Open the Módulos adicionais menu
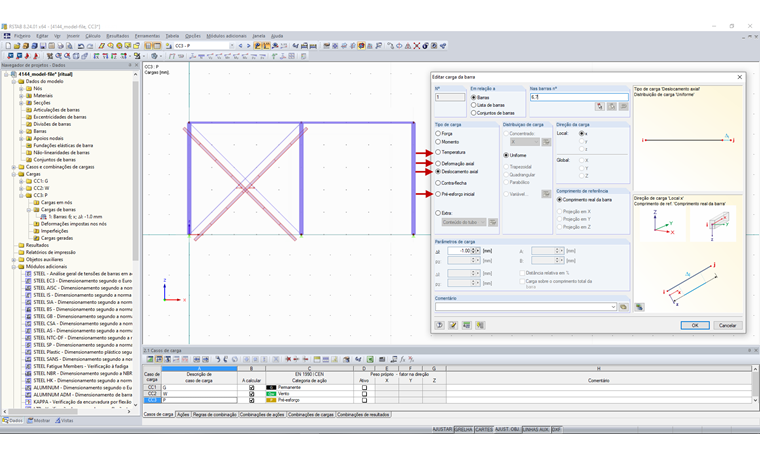The height and width of the screenshot is (456, 760). (226, 36)
